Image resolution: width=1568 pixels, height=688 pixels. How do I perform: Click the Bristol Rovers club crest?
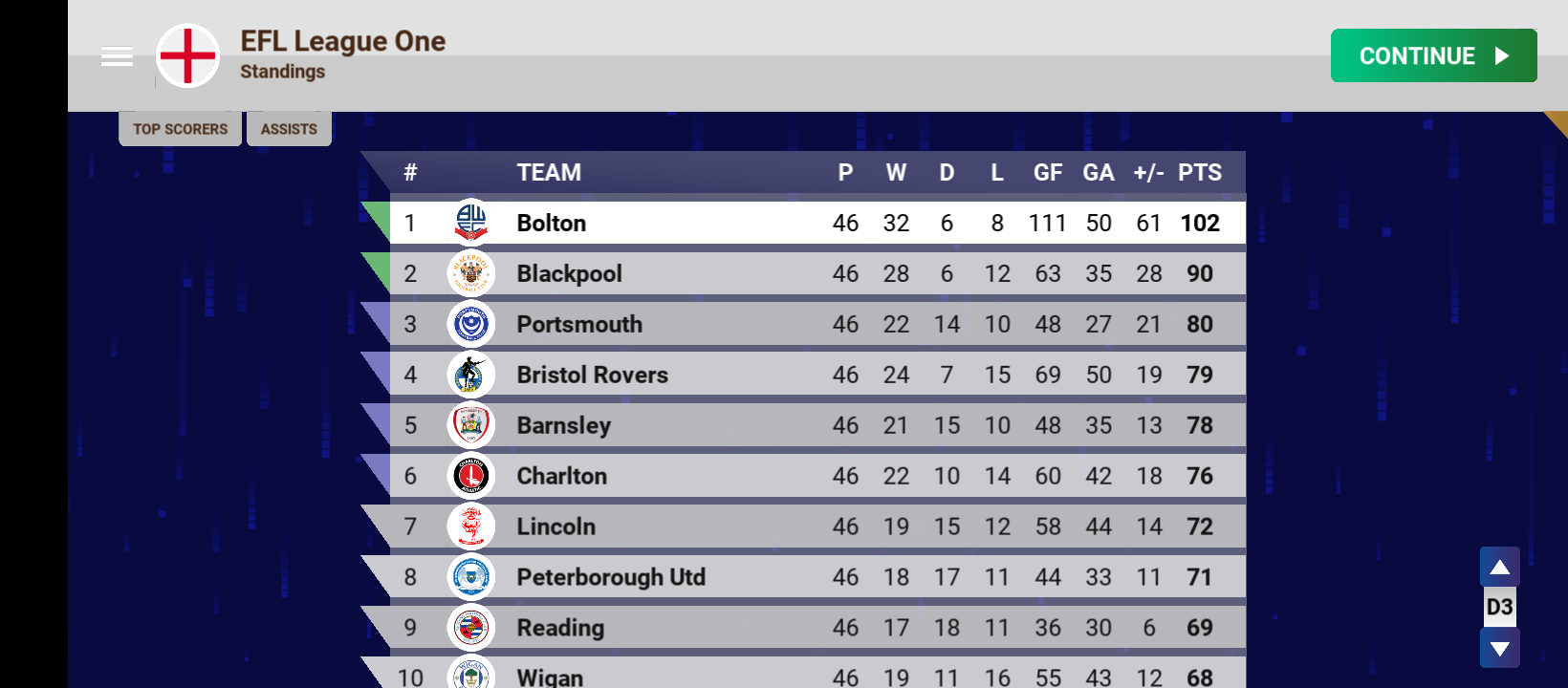tap(470, 375)
